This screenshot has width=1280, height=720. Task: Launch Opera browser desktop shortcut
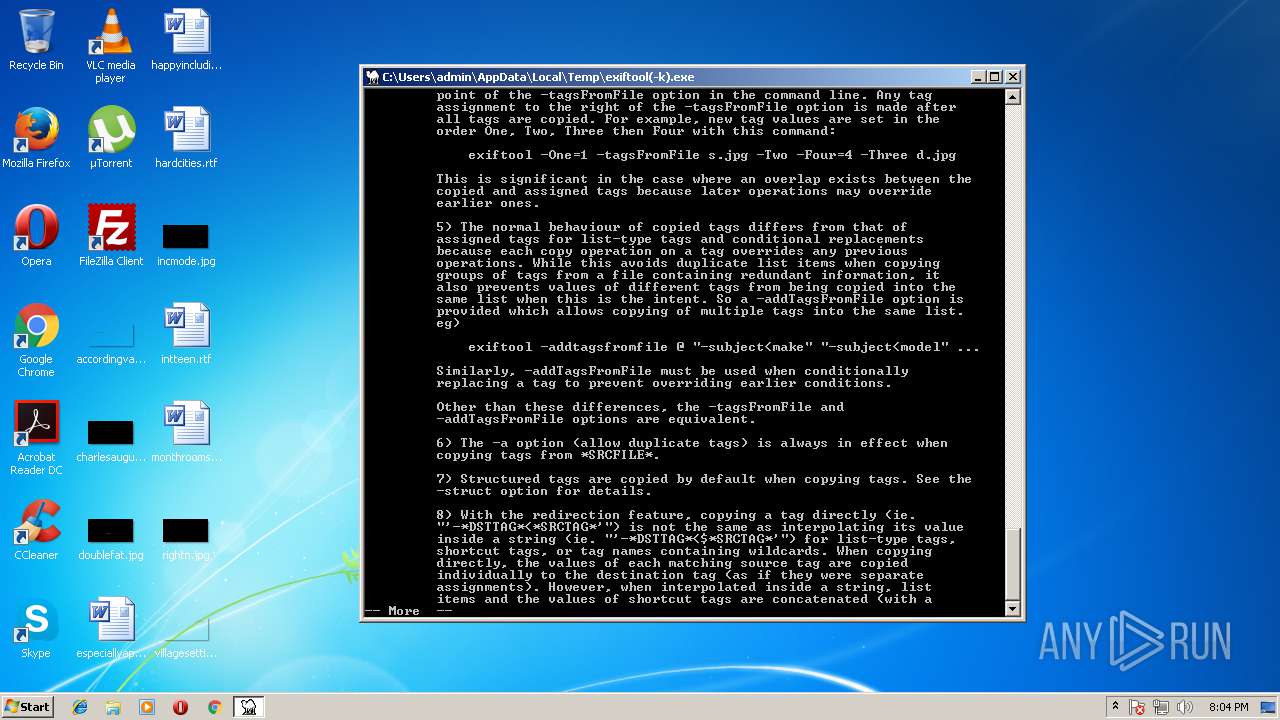coord(36,236)
